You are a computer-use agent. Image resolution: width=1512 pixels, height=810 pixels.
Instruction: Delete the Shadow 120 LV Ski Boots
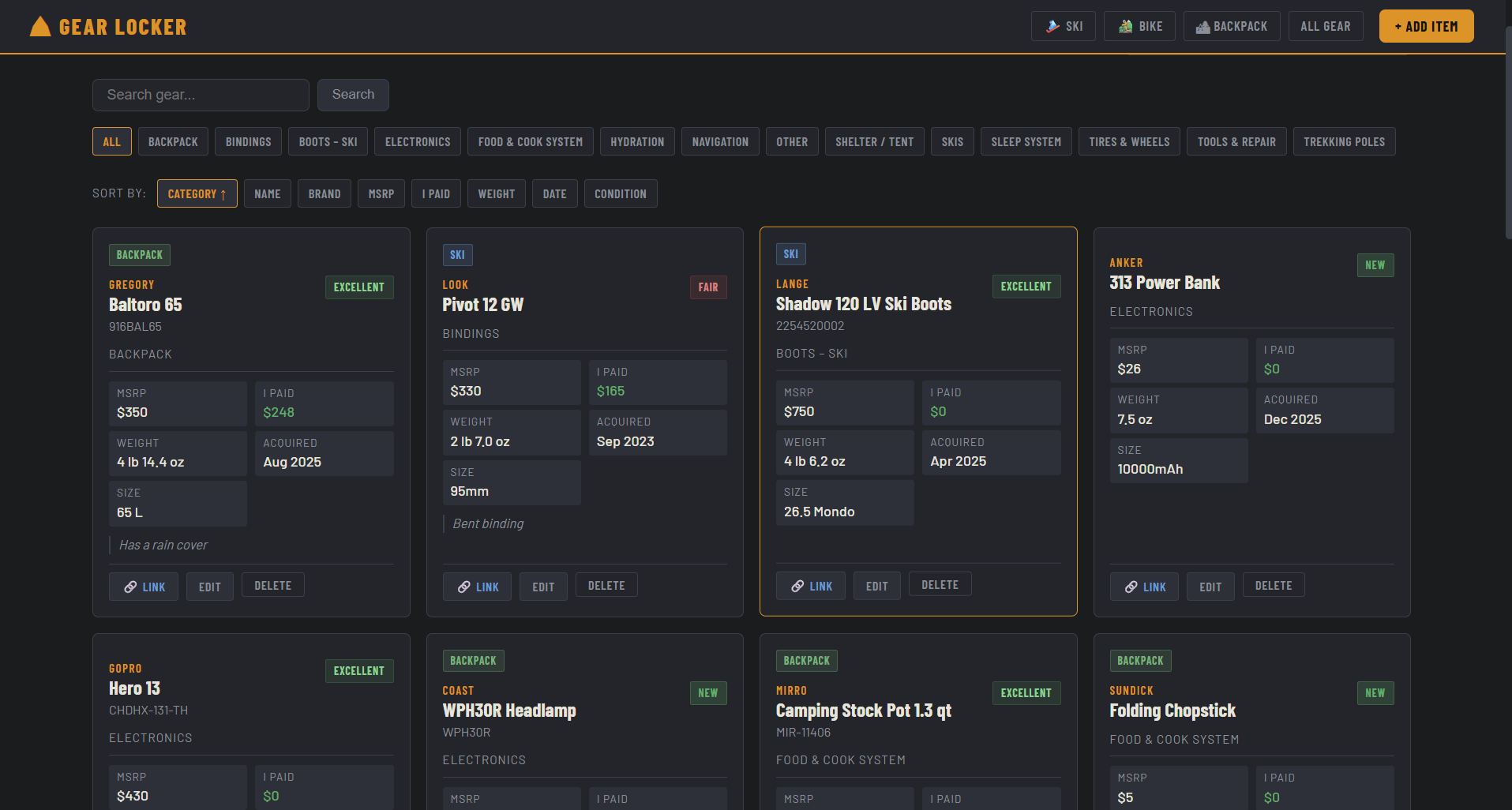pyautogui.click(x=940, y=584)
